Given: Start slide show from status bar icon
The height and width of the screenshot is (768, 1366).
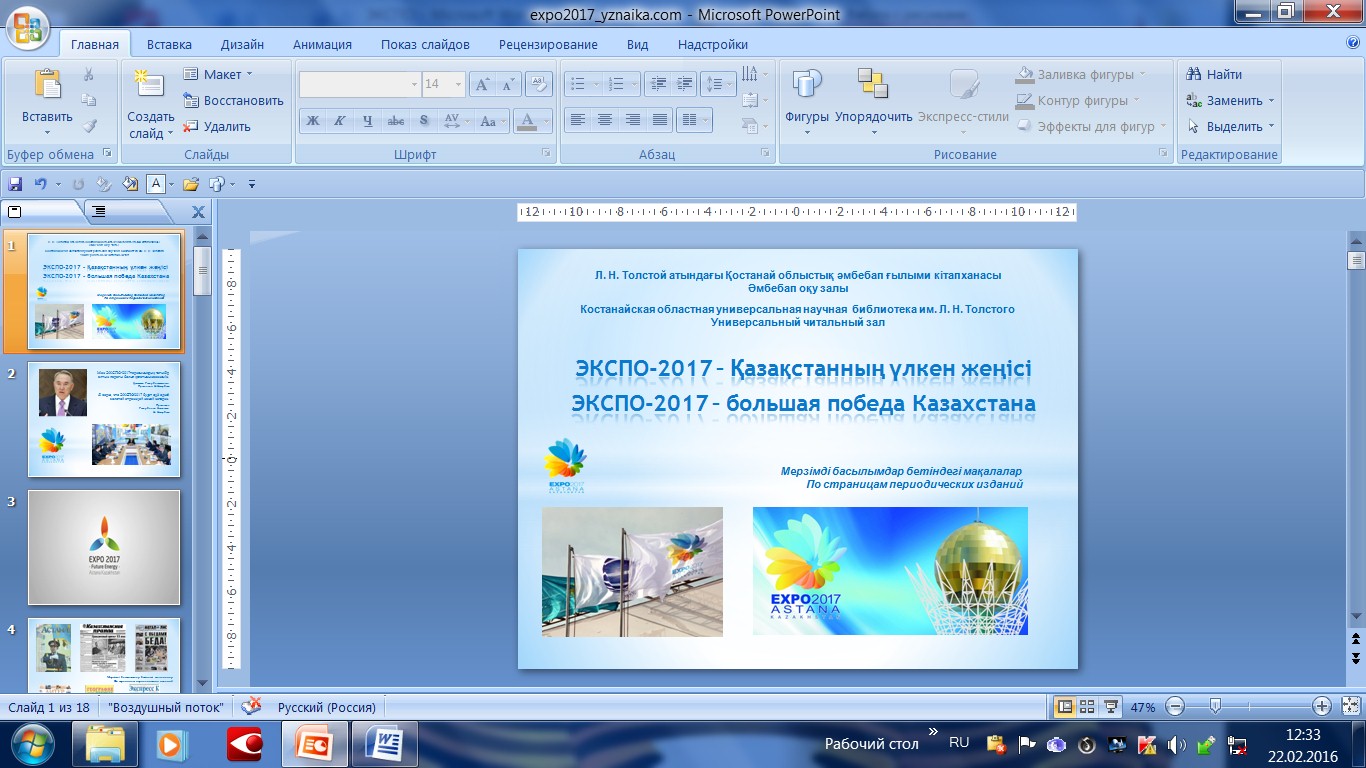Looking at the screenshot, I should pyautogui.click(x=1110, y=707).
